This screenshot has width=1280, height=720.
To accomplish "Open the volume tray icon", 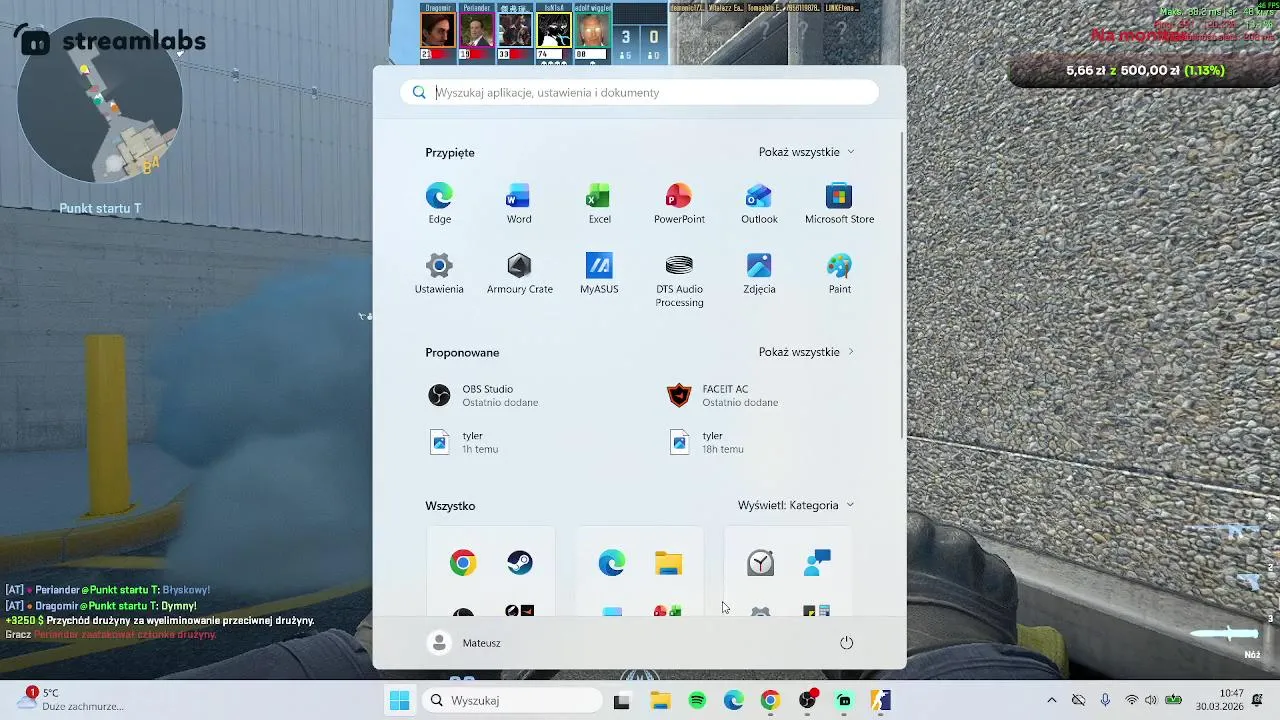I will (x=1151, y=700).
